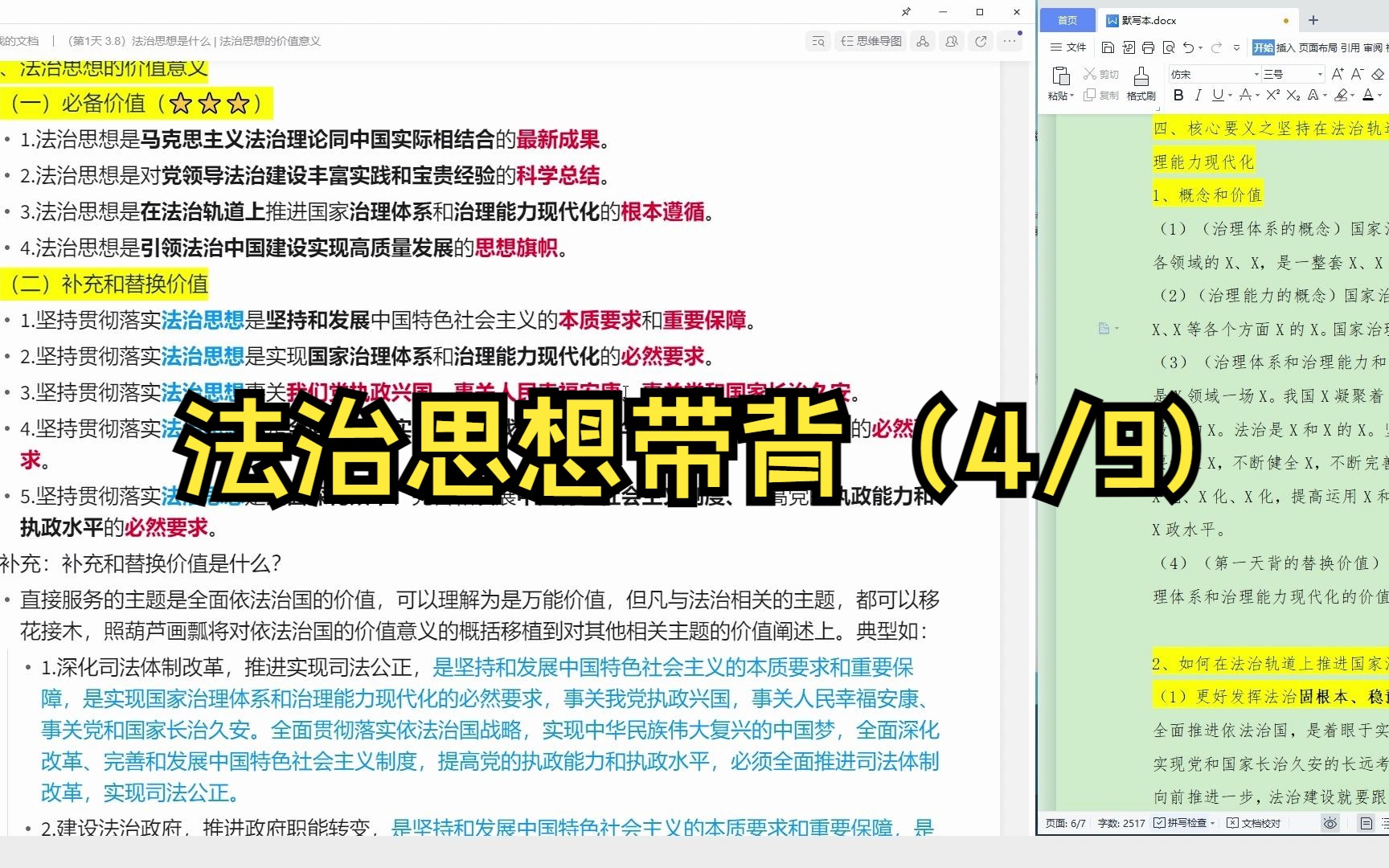Open a new tab with plus button
Viewport: 1389px width, 868px height.
1313,20
